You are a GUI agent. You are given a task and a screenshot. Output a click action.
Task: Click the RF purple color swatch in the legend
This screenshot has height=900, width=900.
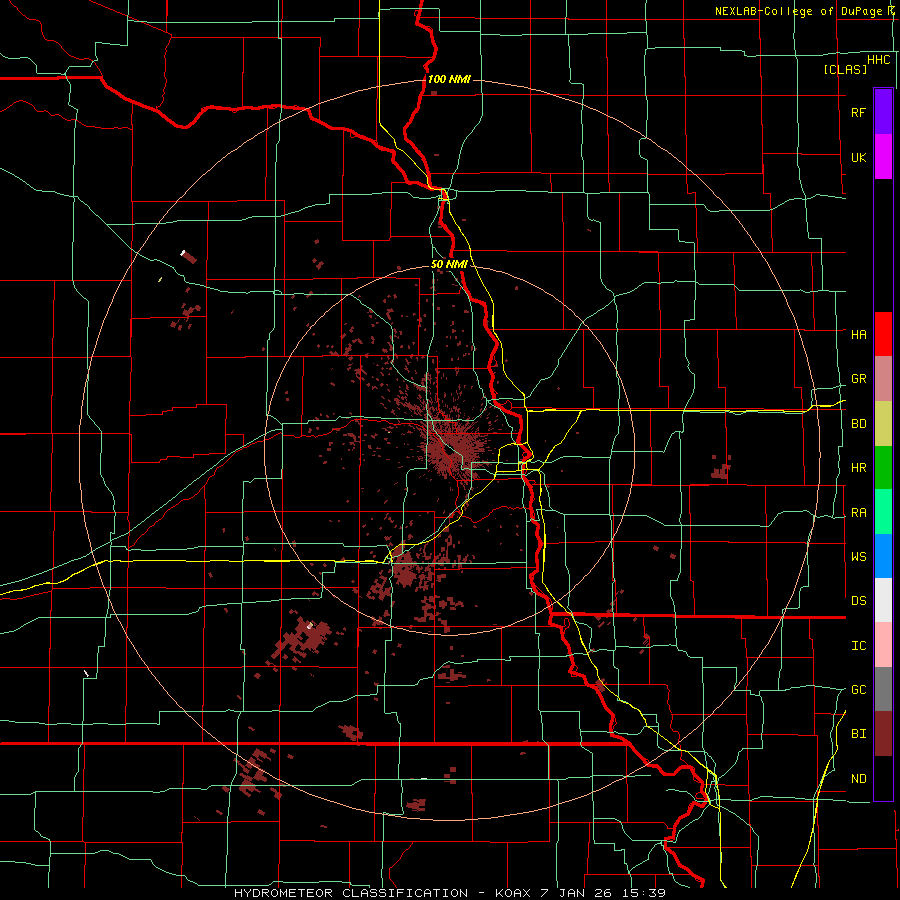[883, 112]
